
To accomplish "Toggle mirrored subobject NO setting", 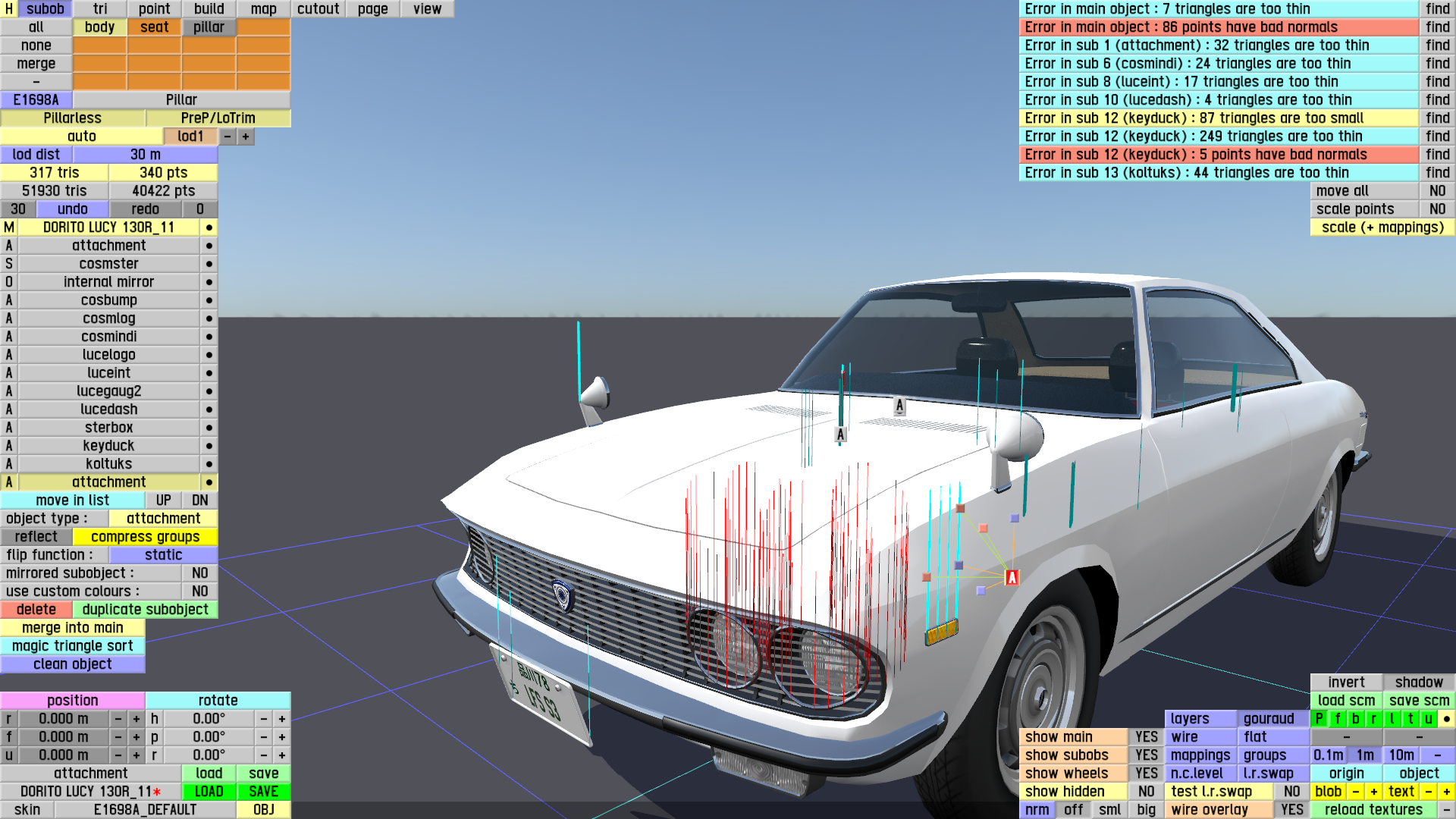I will [199, 573].
